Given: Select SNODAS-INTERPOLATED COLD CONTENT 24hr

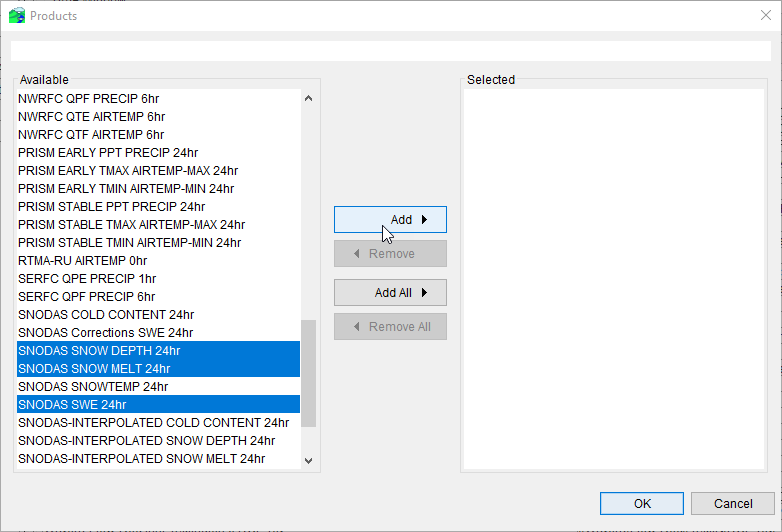Looking at the screenshot, I should tap(159, 422).
